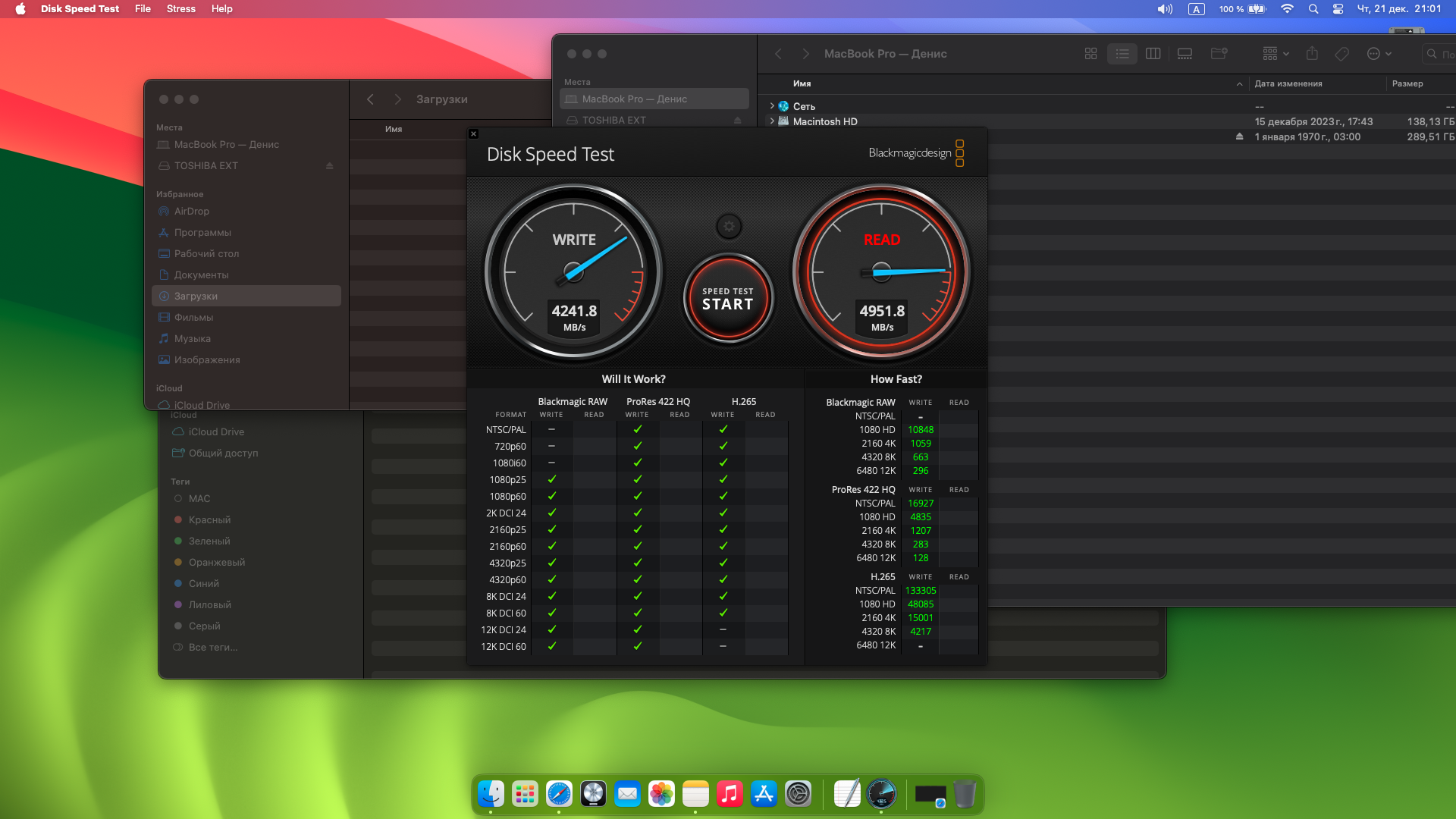Click the Share icon in Finder toolbar
The image size is (1456, 819).
point(1312,54)
